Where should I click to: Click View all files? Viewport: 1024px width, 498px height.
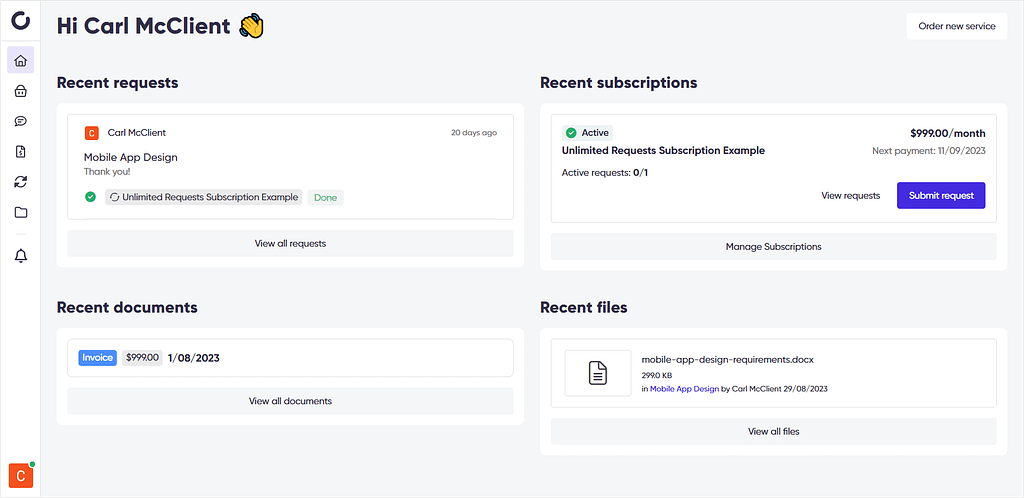click(773, 431)
